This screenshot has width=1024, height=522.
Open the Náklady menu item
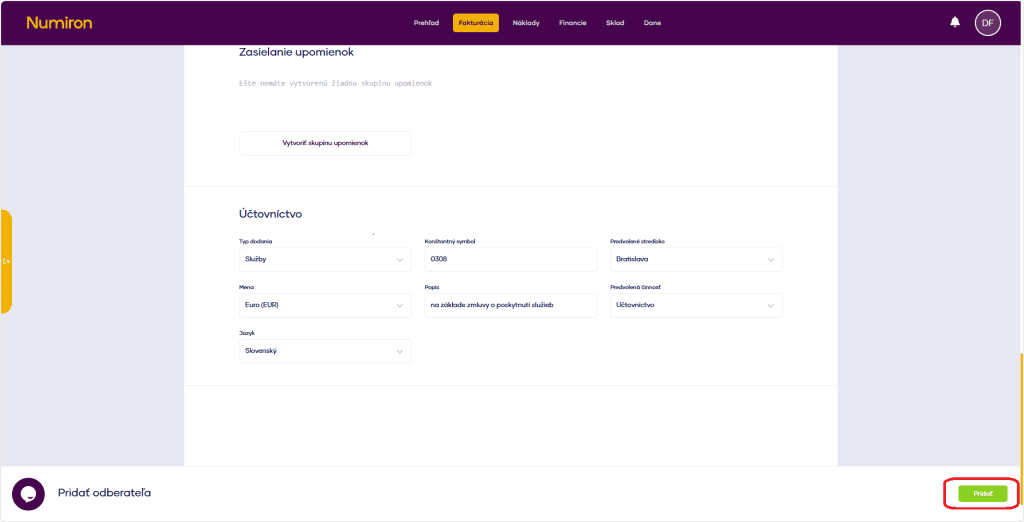tap(526, 23)
